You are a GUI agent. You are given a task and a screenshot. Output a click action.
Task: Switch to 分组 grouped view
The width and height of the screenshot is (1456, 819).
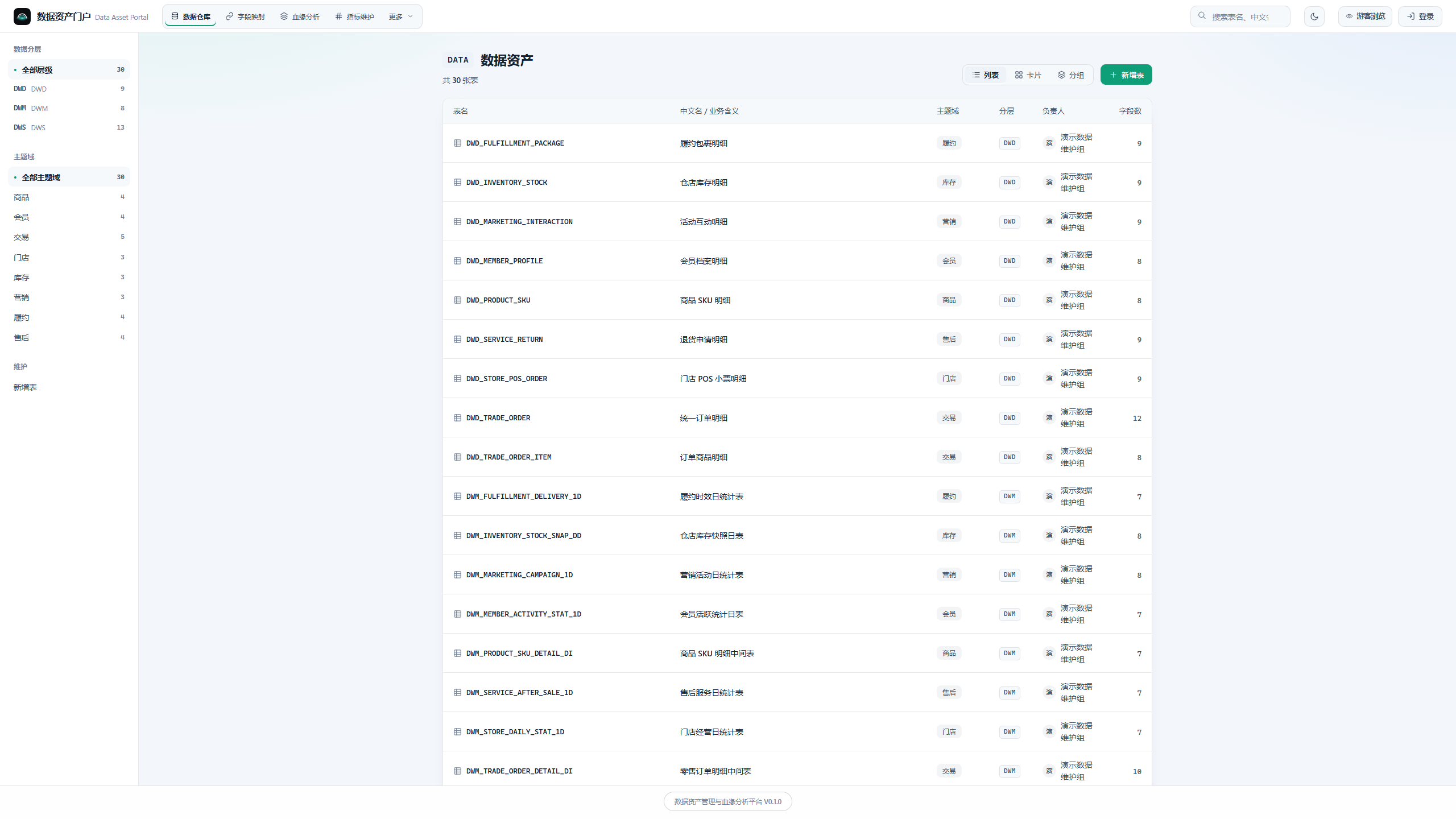coord(1070,75)
